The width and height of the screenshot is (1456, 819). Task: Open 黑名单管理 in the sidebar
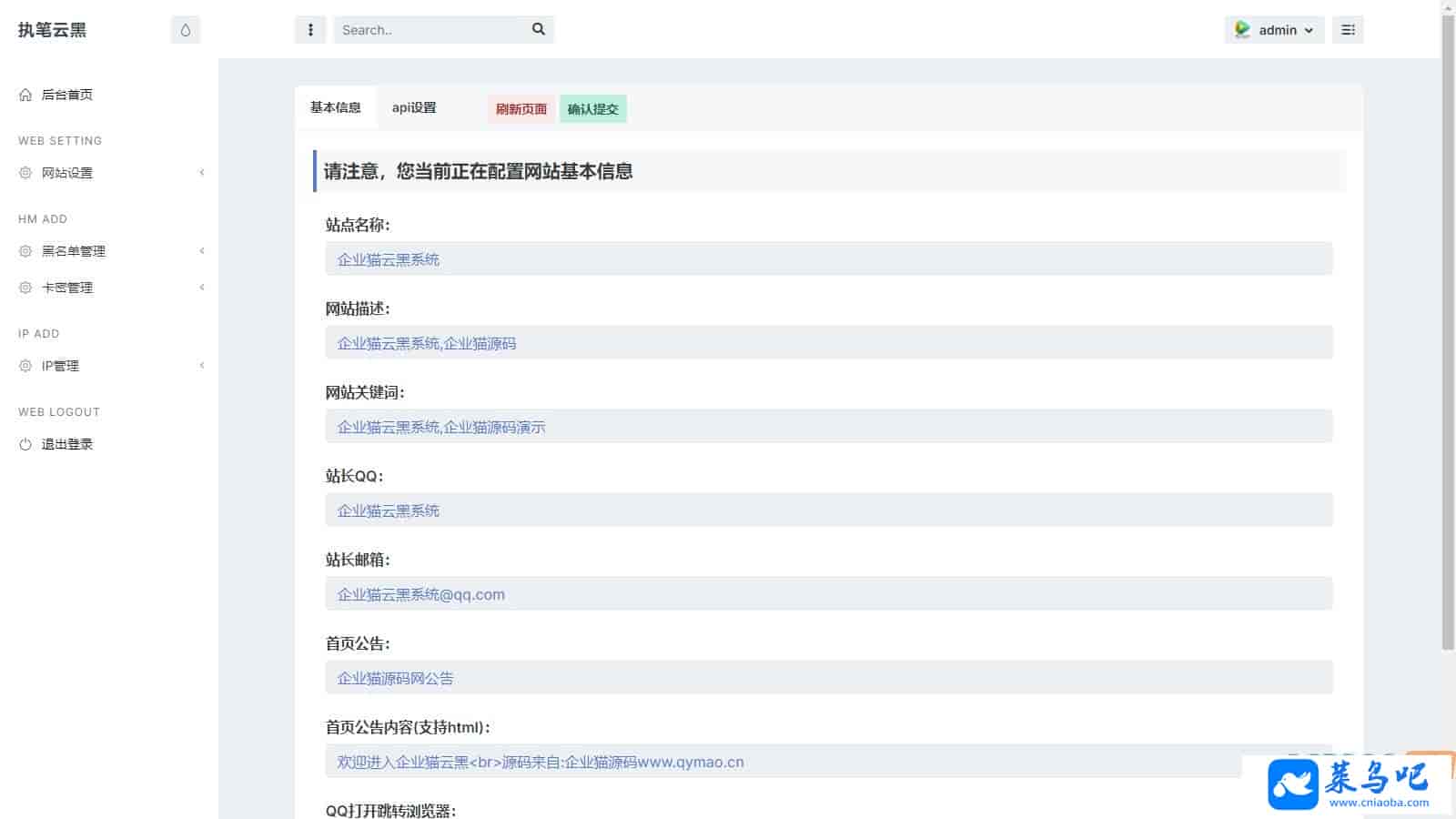(x=74, y=251)
